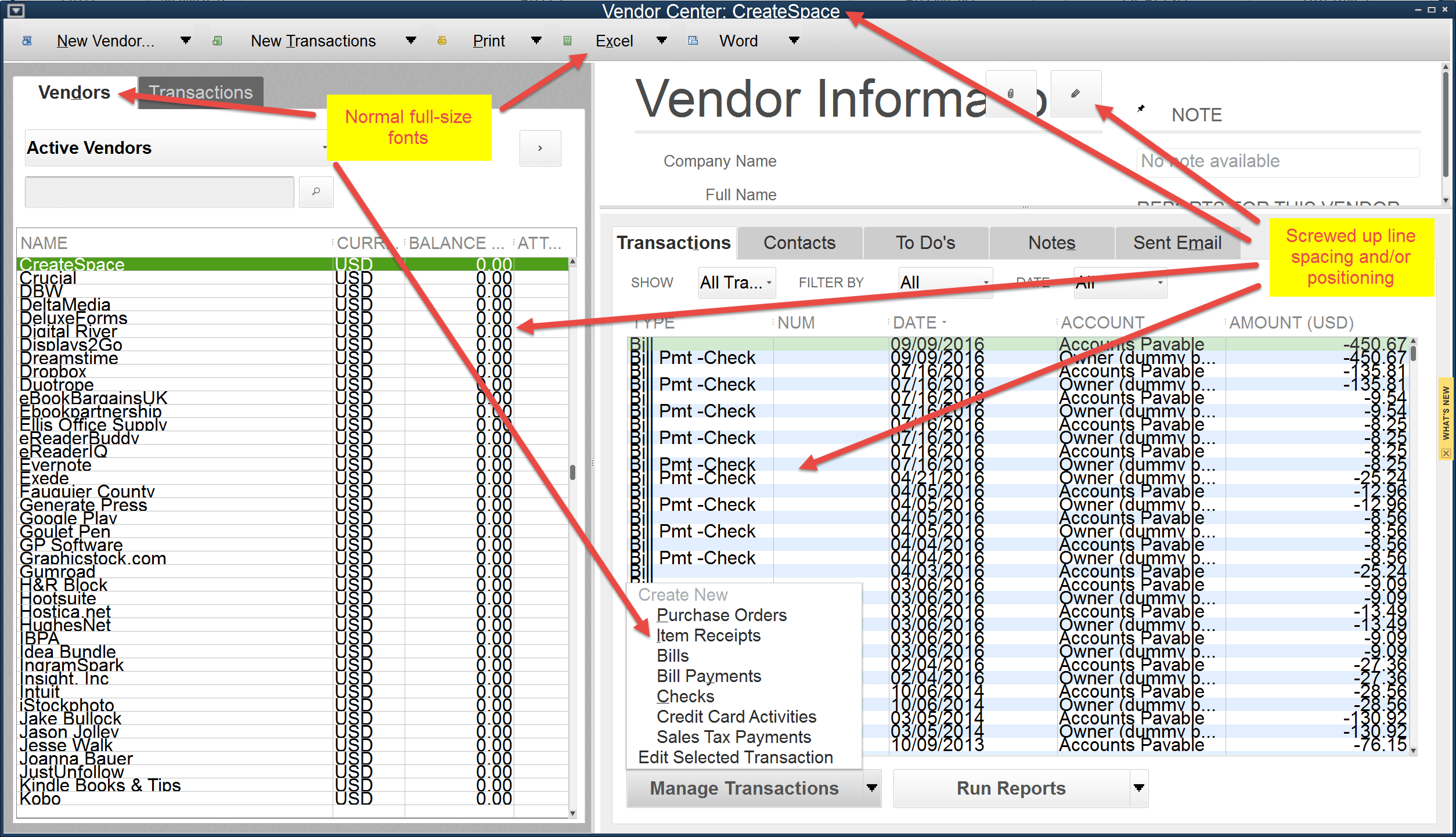Choose Edit Selected Transaction menu entry
The image size is (1456, 837).
click(x=736, y=757)
